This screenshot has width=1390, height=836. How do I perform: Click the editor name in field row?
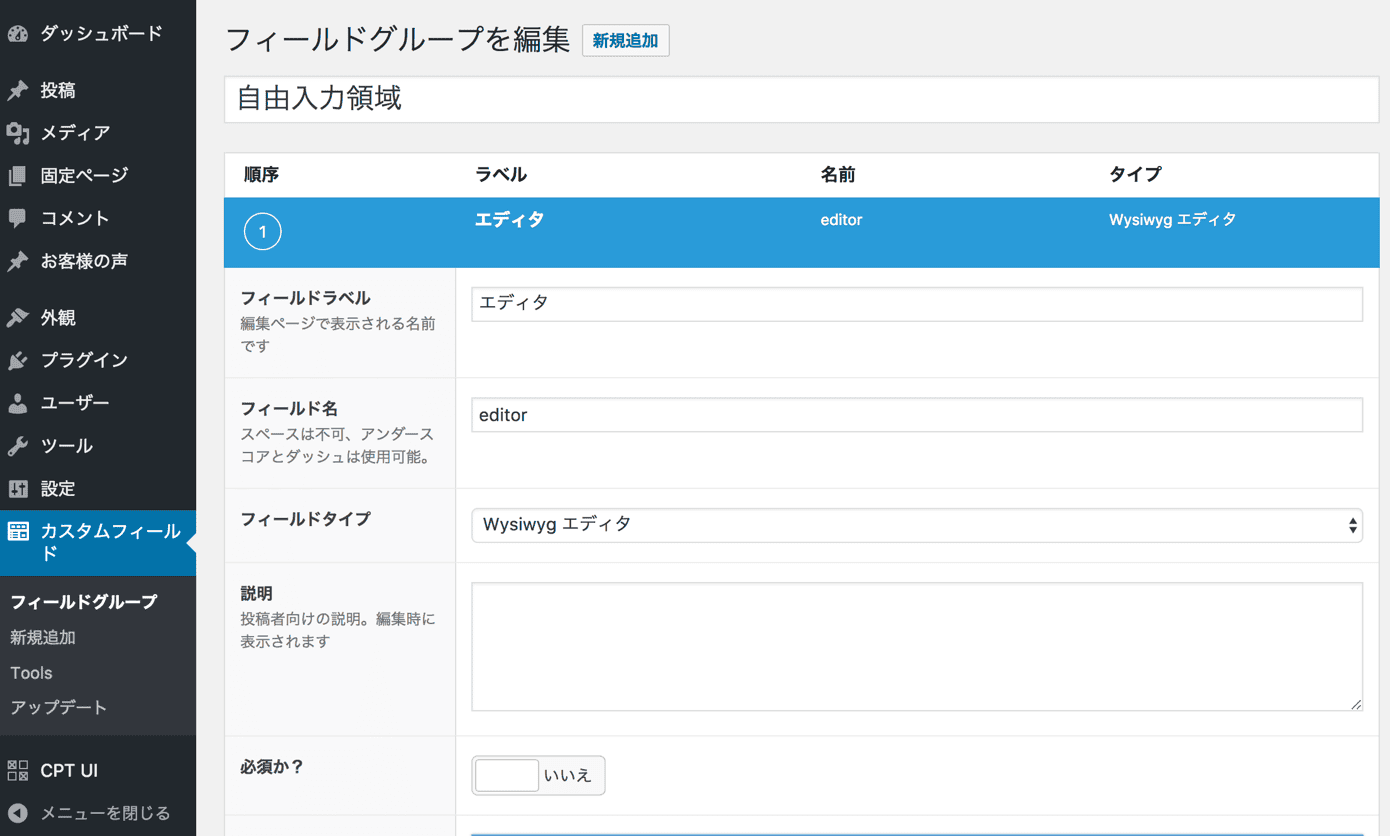point(841,220)
